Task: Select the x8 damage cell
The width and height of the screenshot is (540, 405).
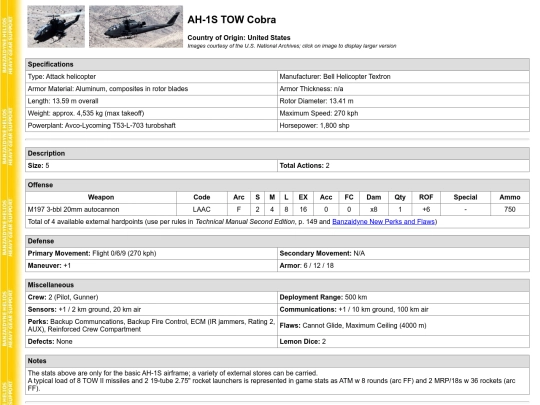Action: click(374, 209)
